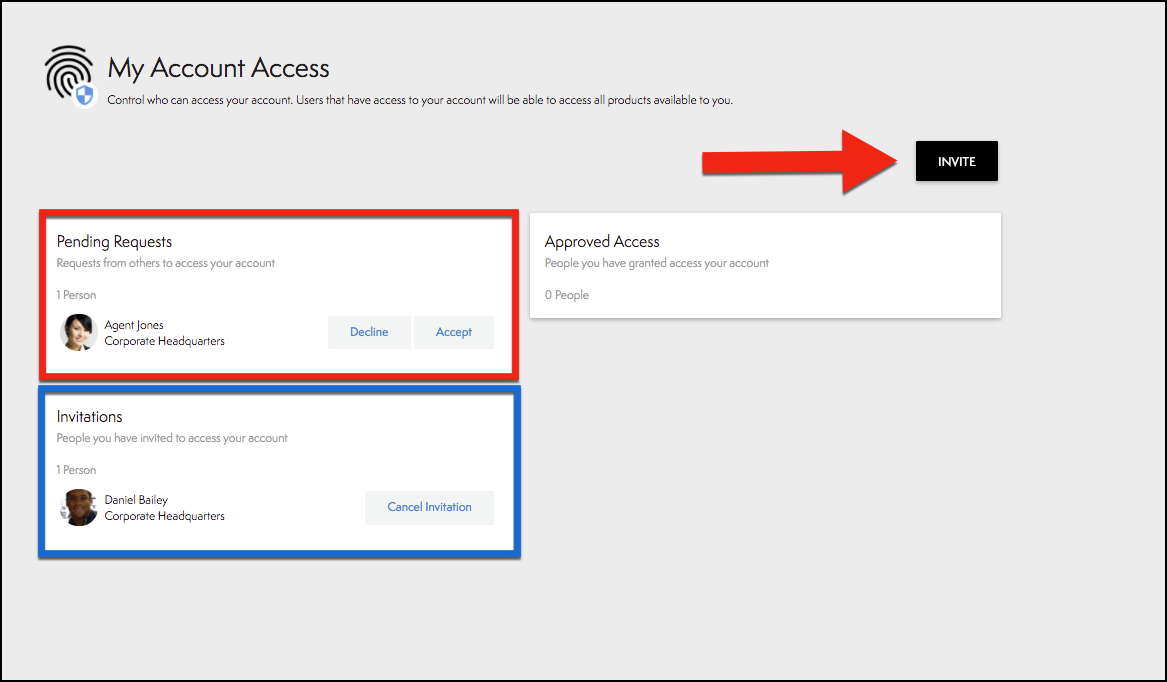The width and height of the screenshot is (1167, 682).
Task: Click the Approved Access card heading
Action: point(602,242)
